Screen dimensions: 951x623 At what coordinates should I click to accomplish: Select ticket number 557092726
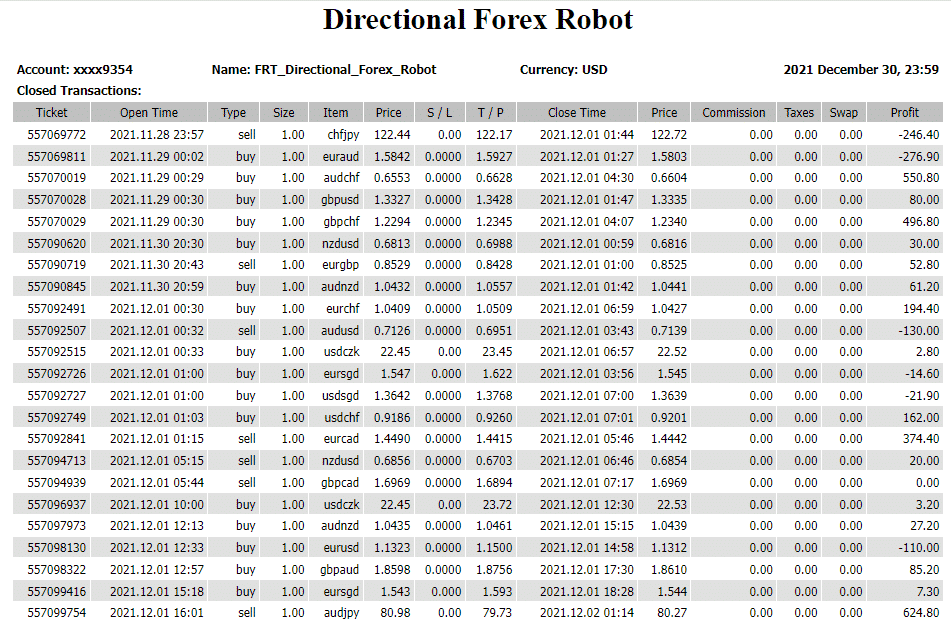click(x=56, y=374)
